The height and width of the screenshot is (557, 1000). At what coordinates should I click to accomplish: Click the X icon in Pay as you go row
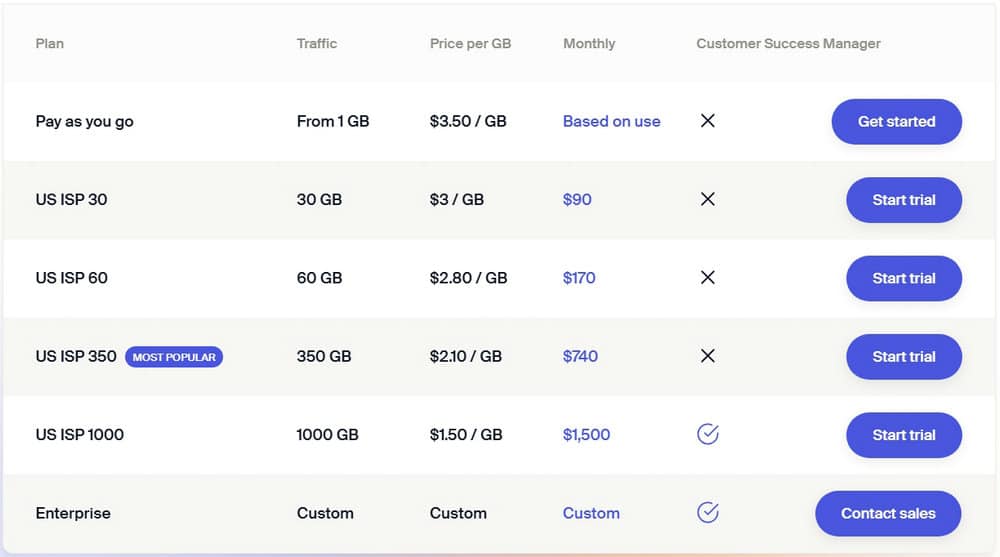tap(707, 121)
